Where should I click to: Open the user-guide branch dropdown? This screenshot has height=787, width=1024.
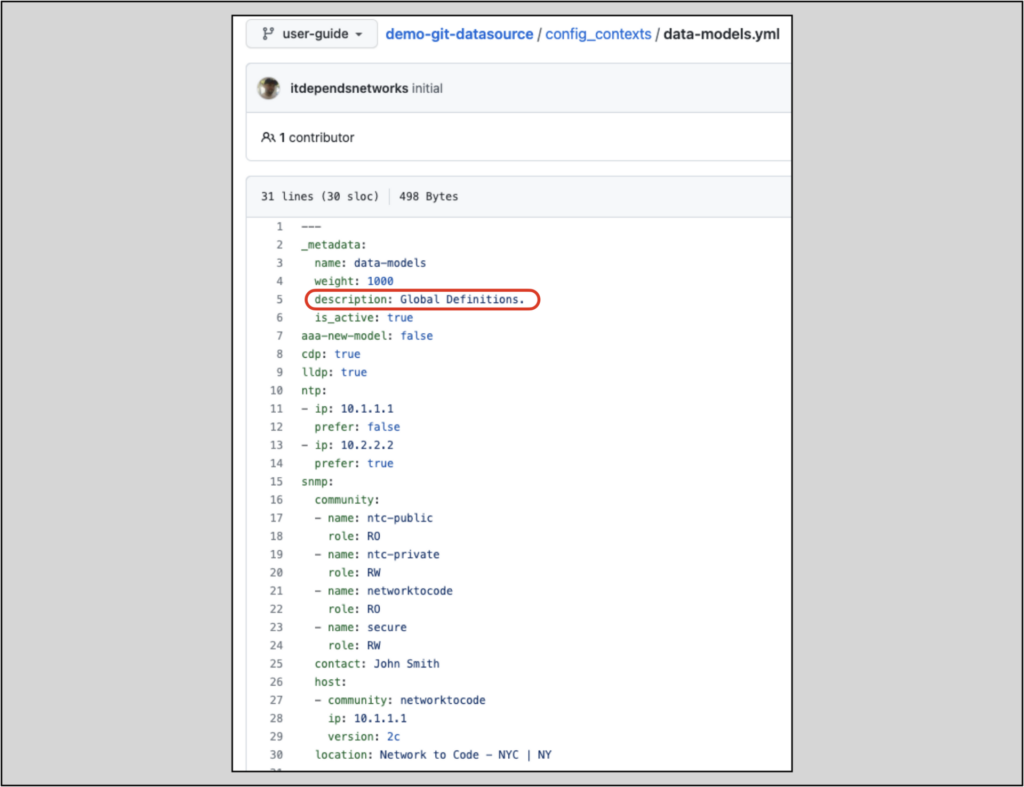coord(312,34)
